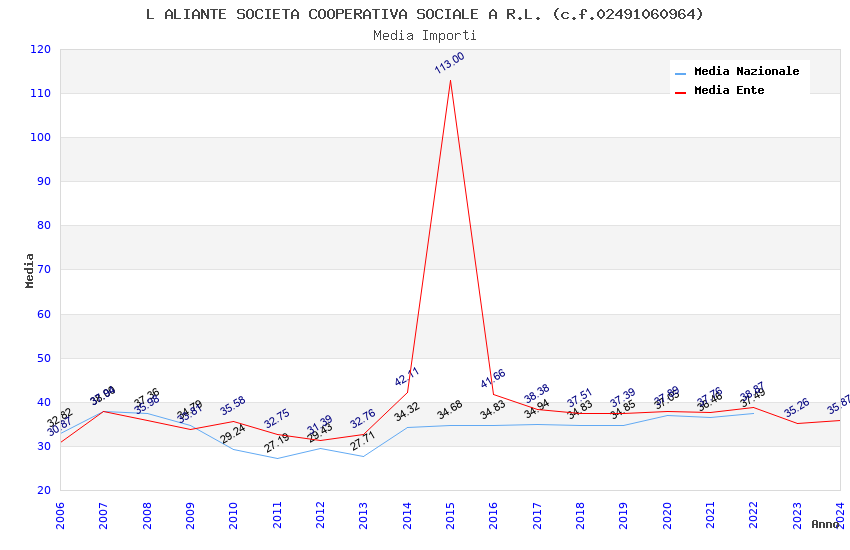Click the year 2015 axis label
This screenshot has height=550, width=850.
tap(450, 515)
